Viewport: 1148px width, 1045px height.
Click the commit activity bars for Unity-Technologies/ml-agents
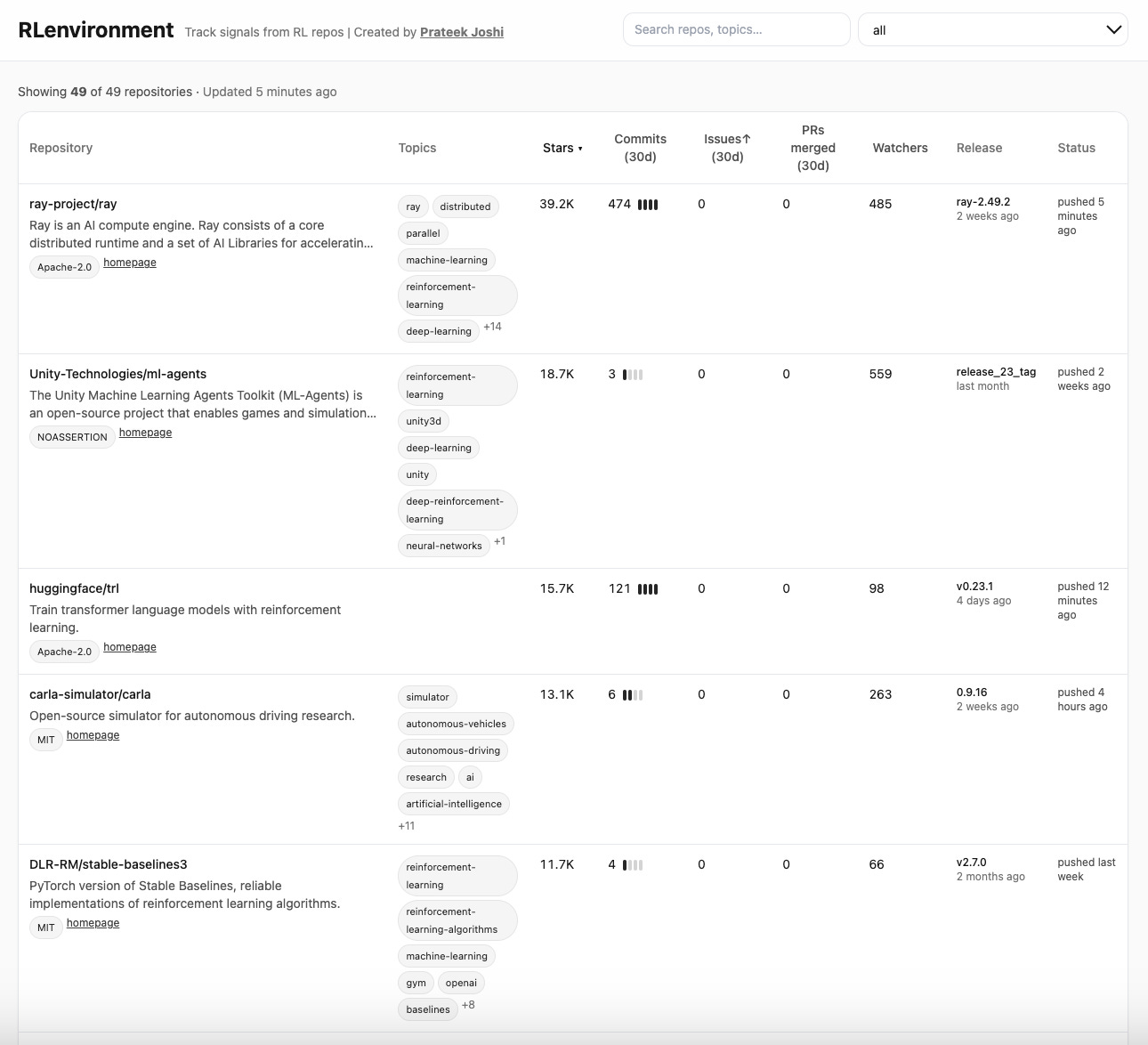pos(633,375)
